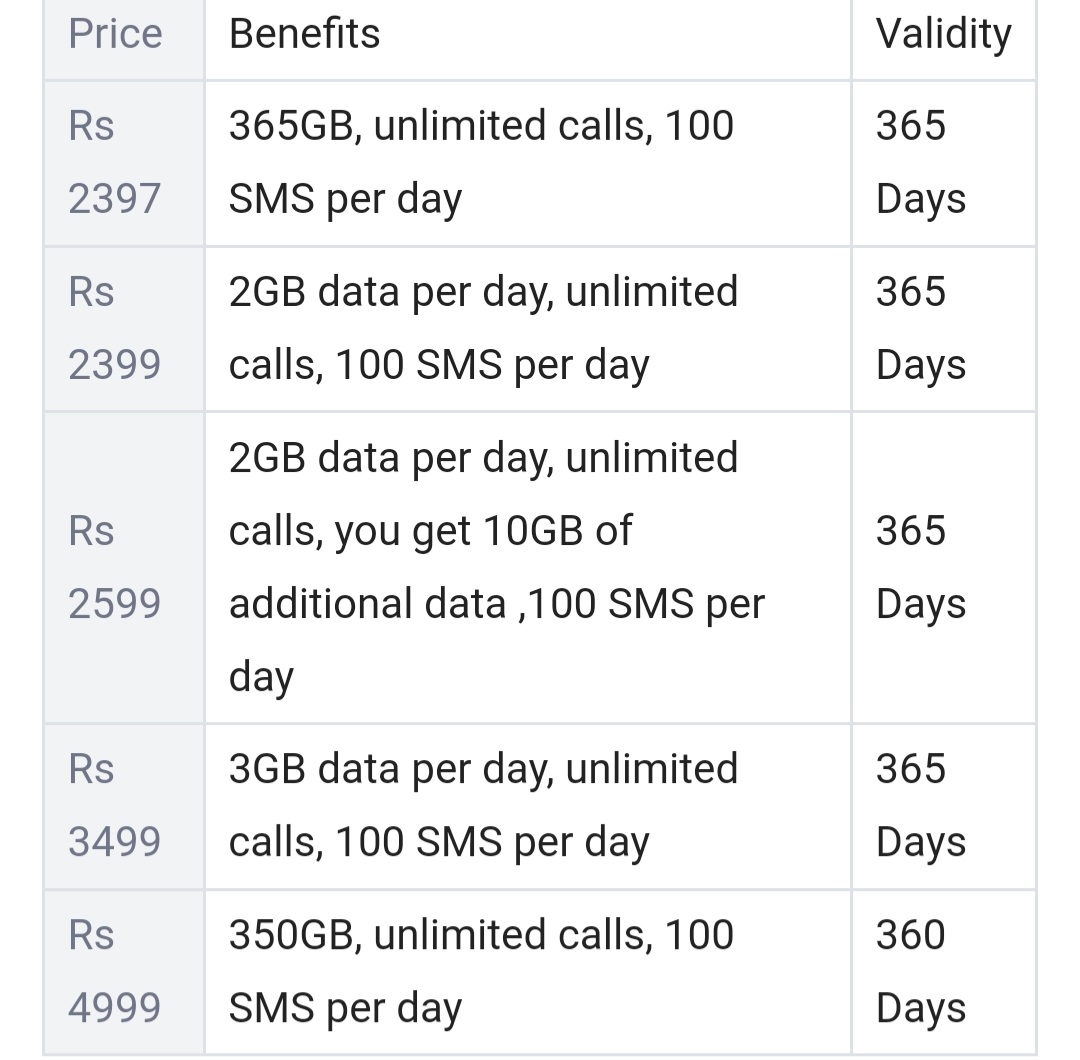This screenshot has width=1080, height=1060.
Task: Click the Price column header
Action: click(x=115, y=34)
